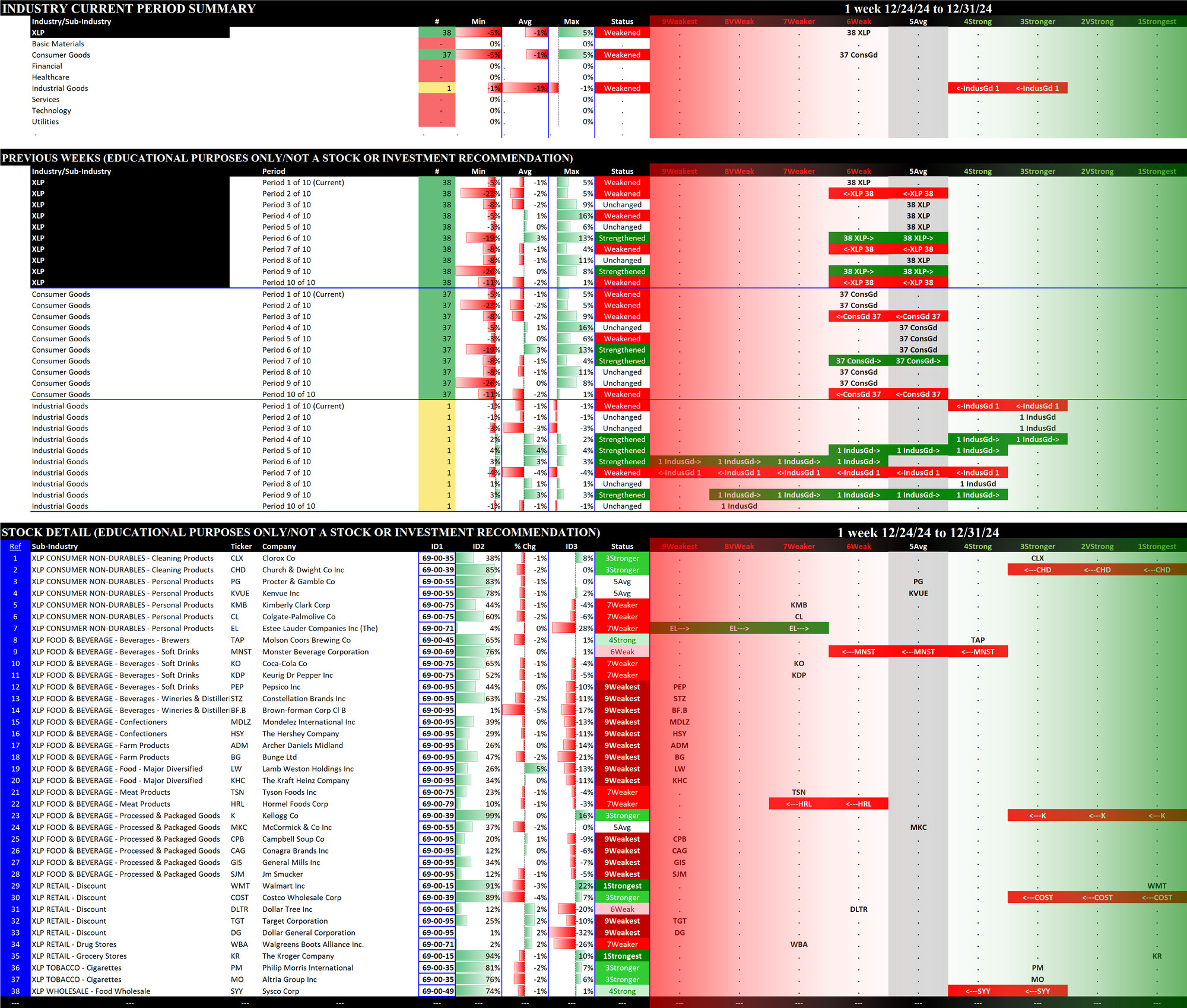Click the green EL---> cell under 9Weakest
The height and width of the screenshot is (1008, 1187).
click(680, 628)
